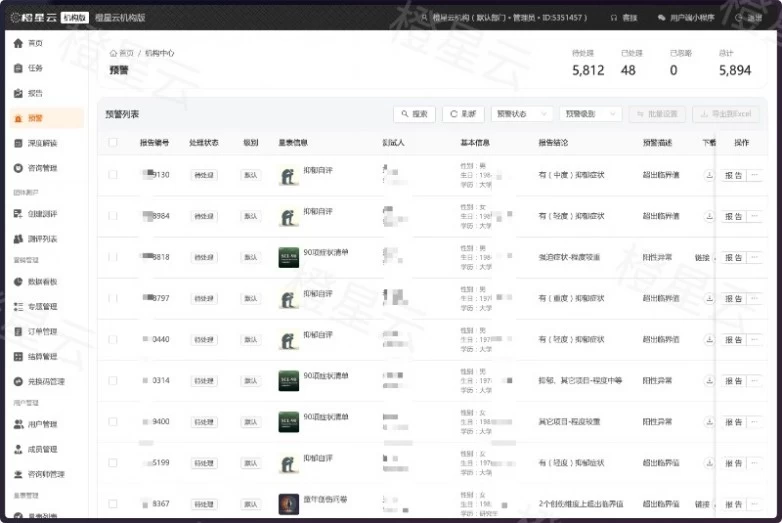
Task: Click download icon in the first table row
Action: [709, 175]
